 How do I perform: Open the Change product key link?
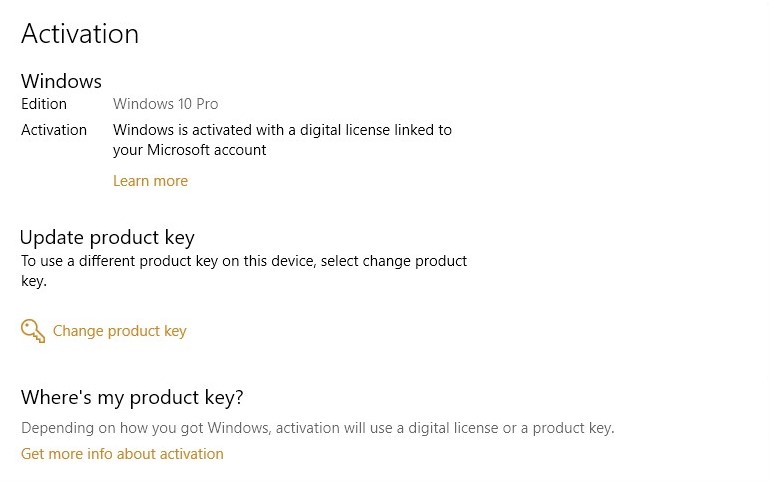click(119, 331)
